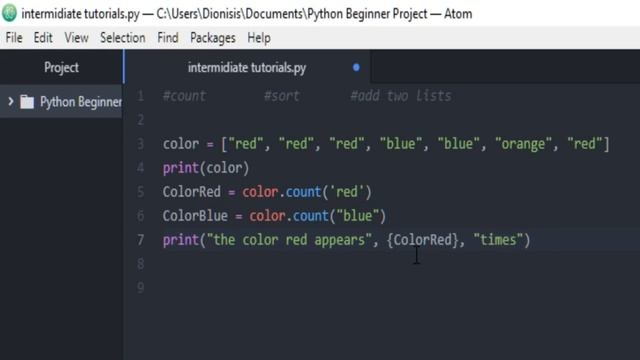Click the "the color red appears" string
The width and height of the screenshot is (640, 360).
pos(289,240)
